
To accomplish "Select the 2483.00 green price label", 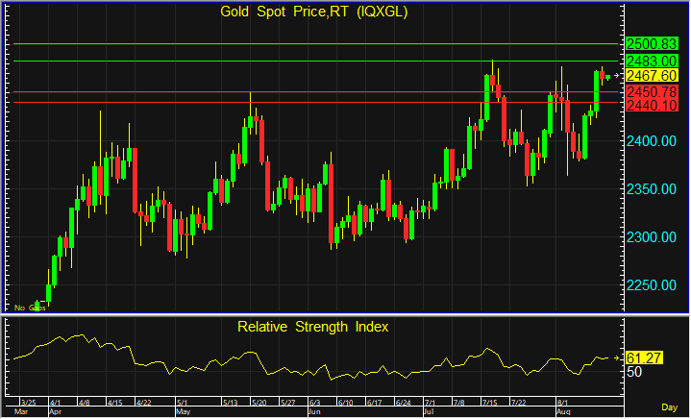I will point(652,61).
